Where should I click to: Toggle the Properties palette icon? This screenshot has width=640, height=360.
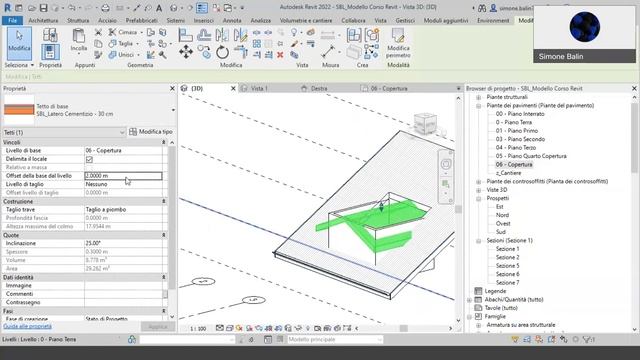(x=50, y=52)
